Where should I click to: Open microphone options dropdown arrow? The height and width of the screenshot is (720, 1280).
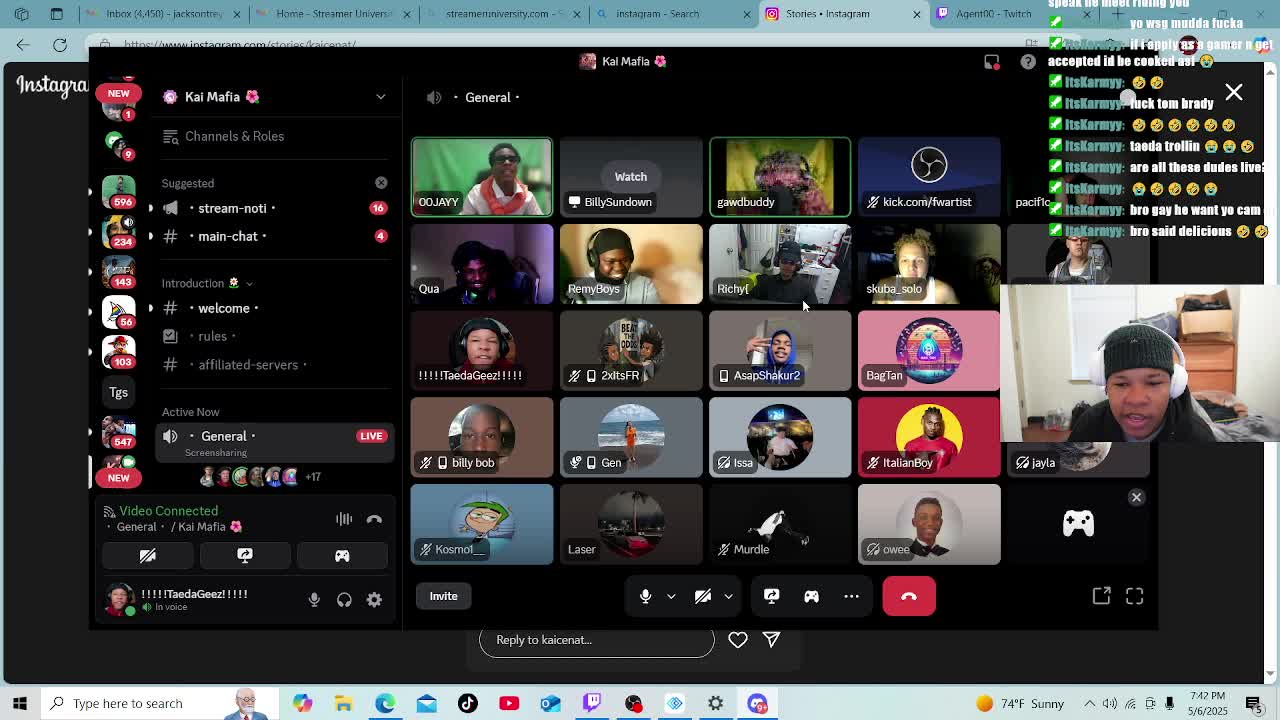pos(671,596)
